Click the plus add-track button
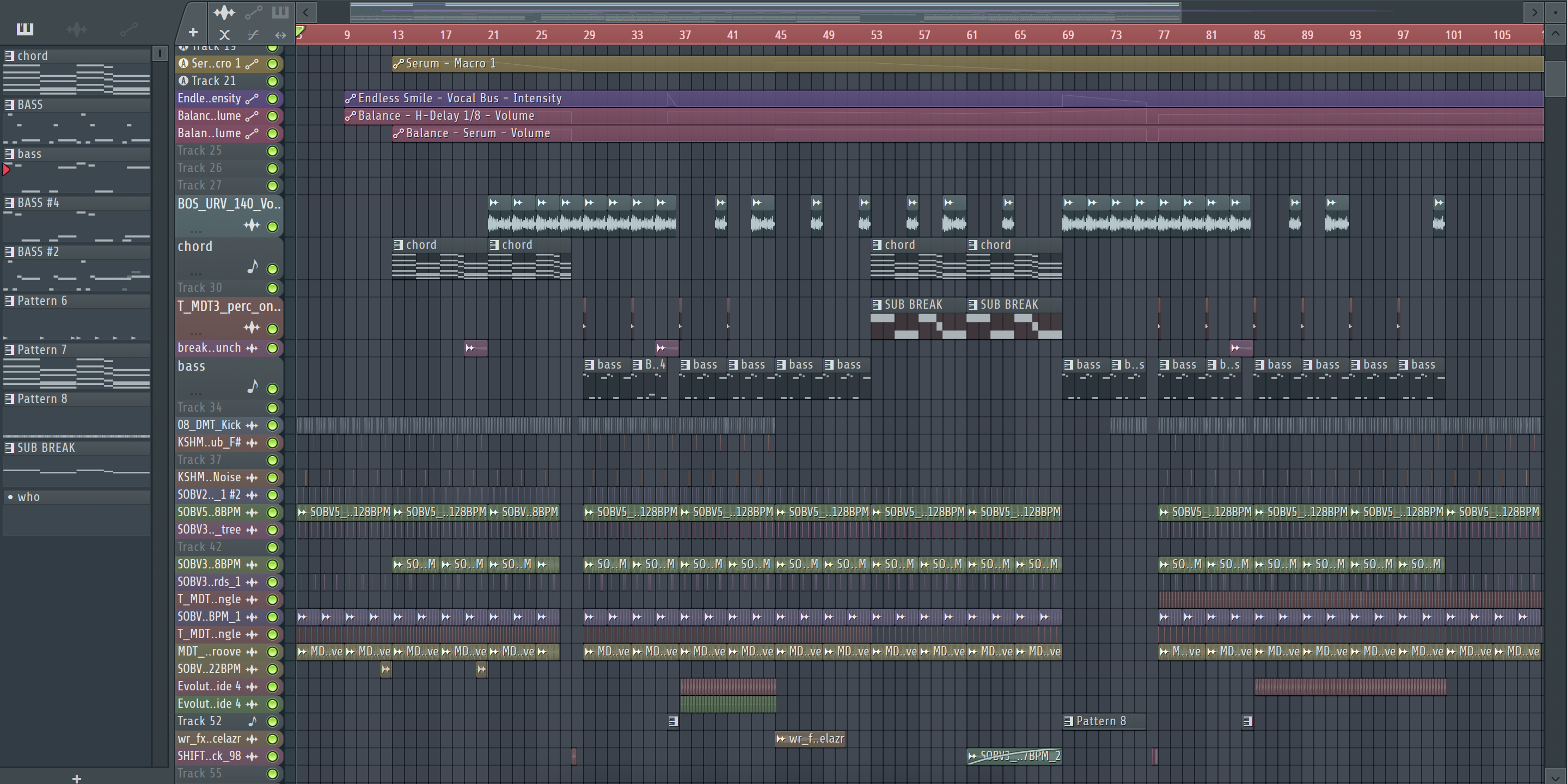Image resolution: width=1567 pixels, height=784 pixels. (x=193, y=32)
